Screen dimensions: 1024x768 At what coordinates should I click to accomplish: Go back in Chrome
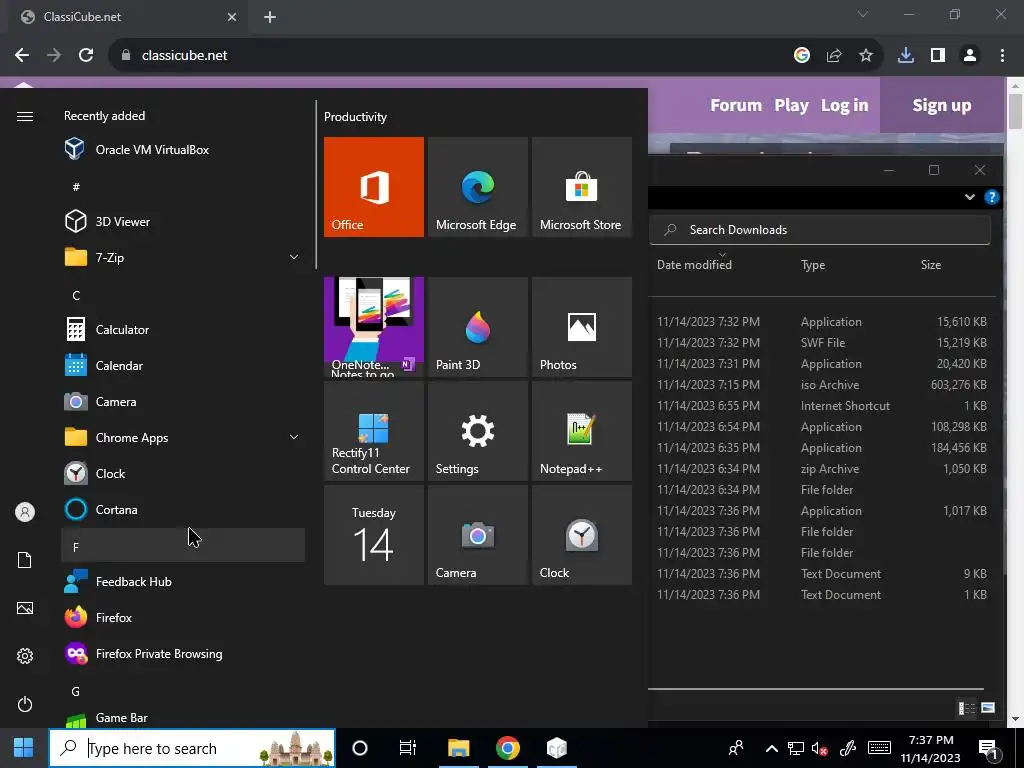click(x=22, y=56)
